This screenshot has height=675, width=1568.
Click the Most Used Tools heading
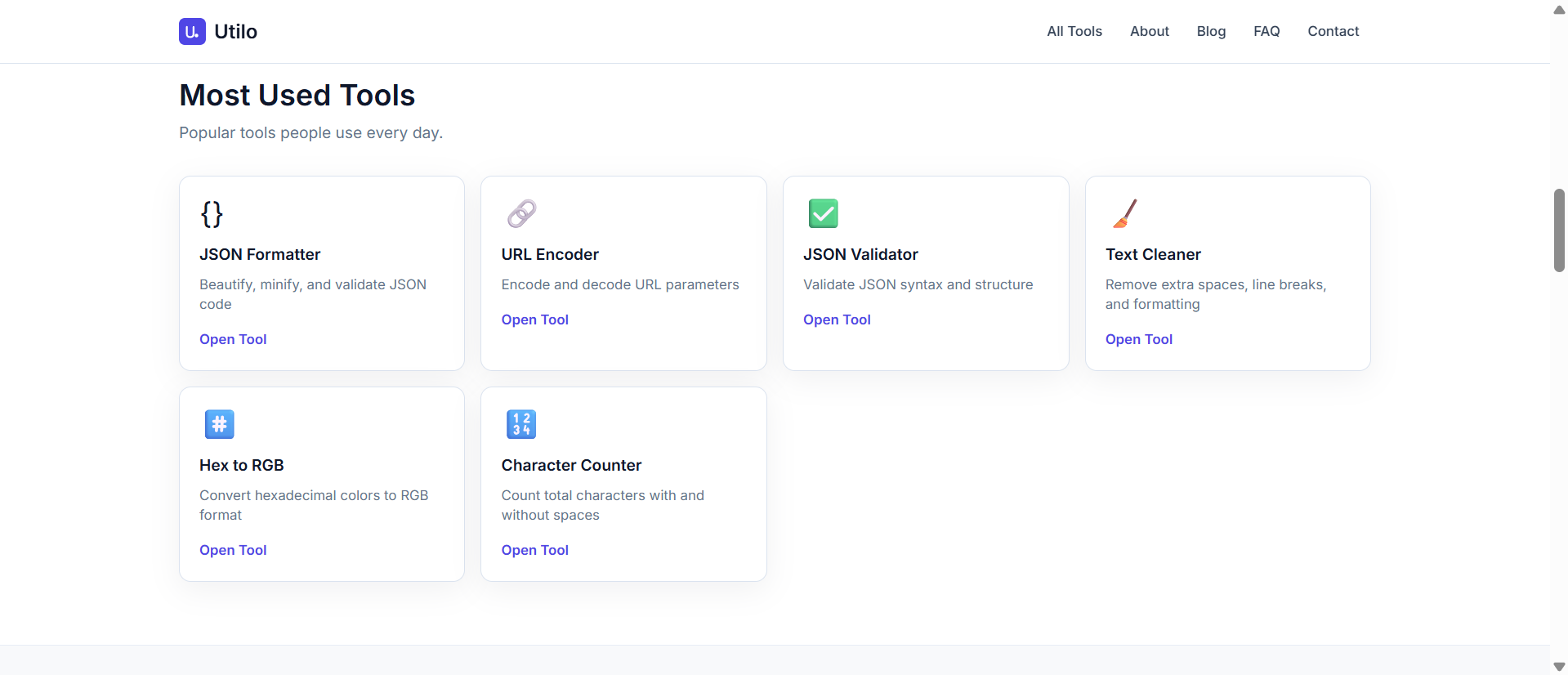click(x=297, y=95)
